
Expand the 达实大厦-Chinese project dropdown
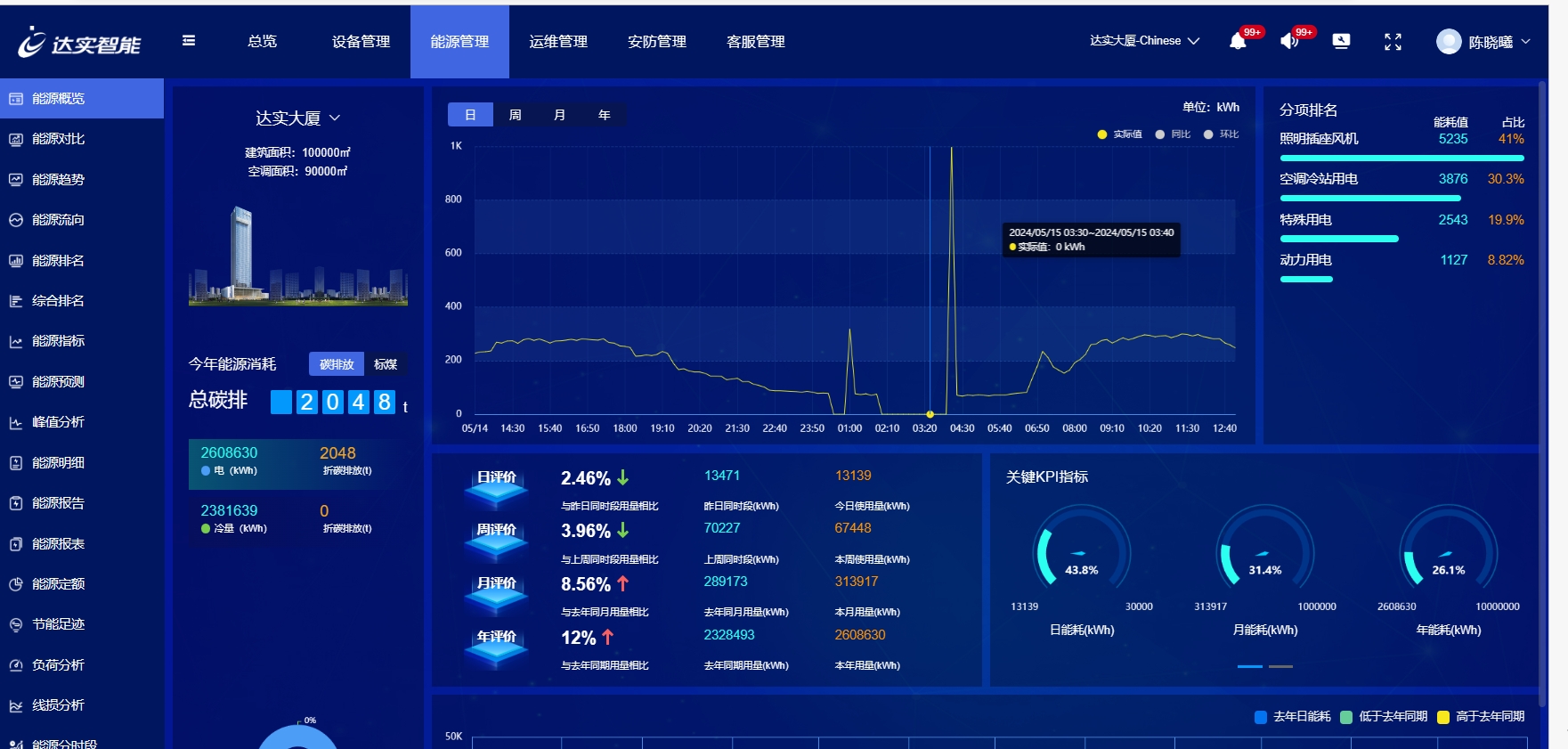(1144, 41)
